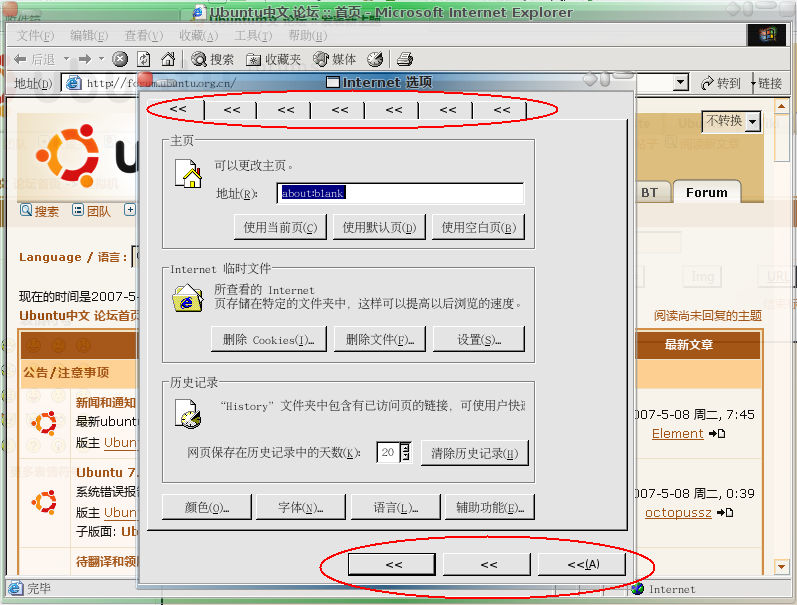797x605 pixels.
Task: Click 使用默认页(D) button
Action: pyautogui.click(x=379, y=227)
